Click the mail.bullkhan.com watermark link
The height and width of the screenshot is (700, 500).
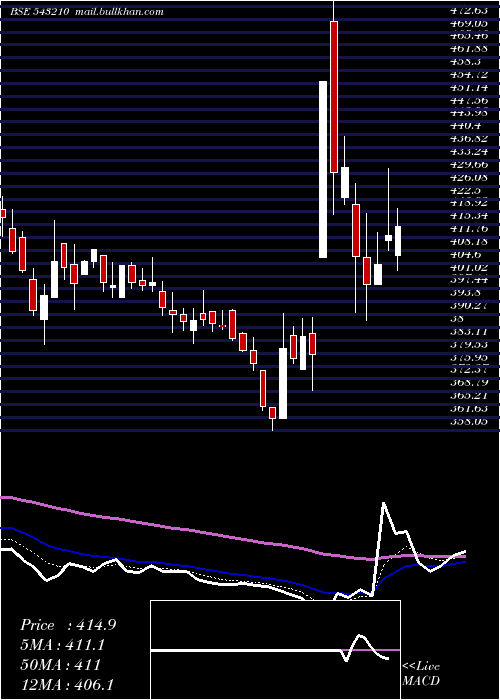coord(120,12)
